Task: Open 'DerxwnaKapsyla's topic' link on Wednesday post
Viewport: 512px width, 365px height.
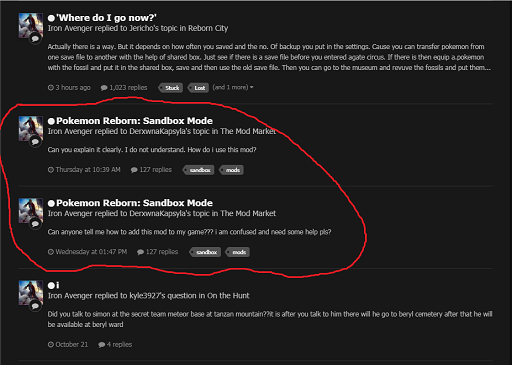Action: (x=168, y=213)
